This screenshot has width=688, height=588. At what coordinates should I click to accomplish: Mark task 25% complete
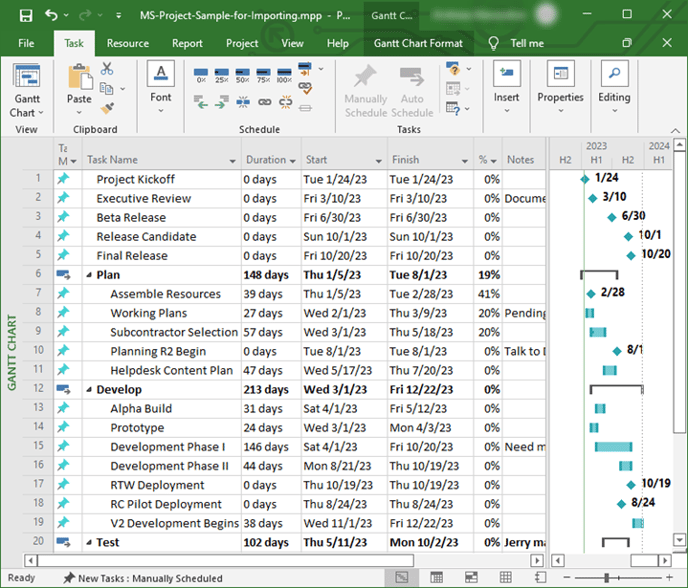222,75
